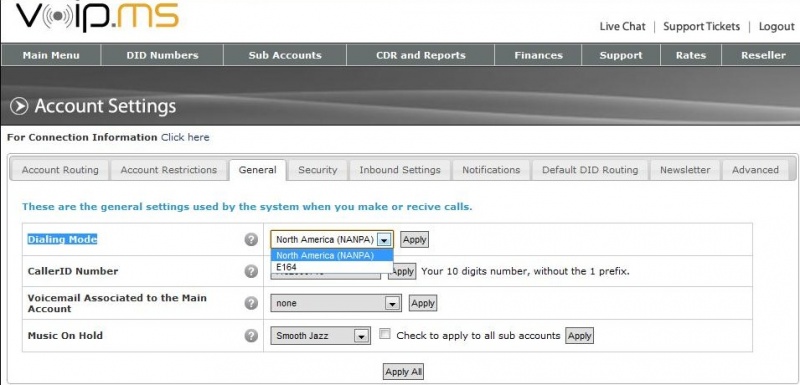800x385 pixels.
Task: Click the Account Settings arrow circle icon
Action: coord(19,106)
